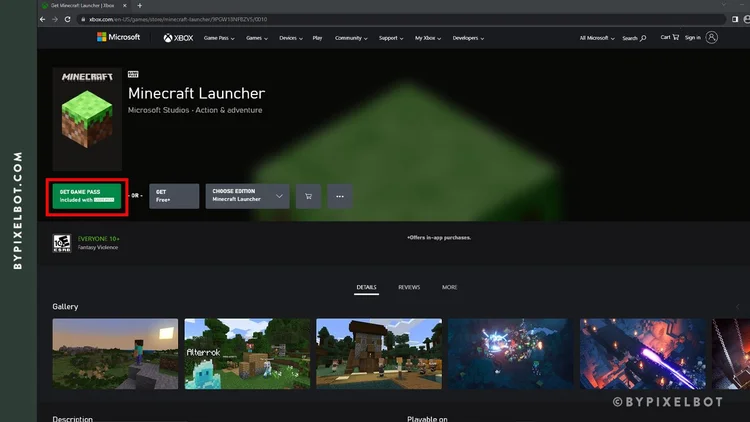Open gallery image of Steve at sunset

click(115, 354)
